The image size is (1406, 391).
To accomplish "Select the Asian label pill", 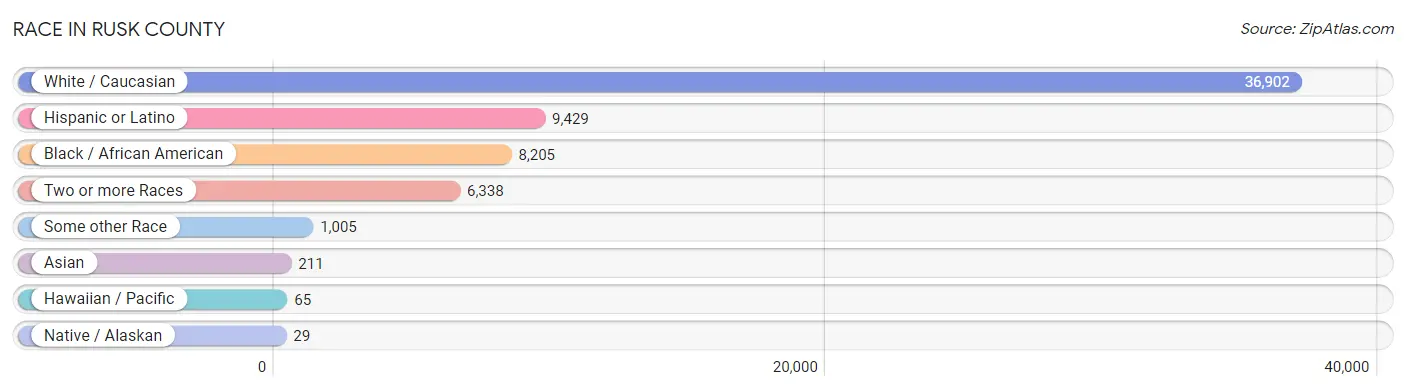I will [x=64, y=263].
